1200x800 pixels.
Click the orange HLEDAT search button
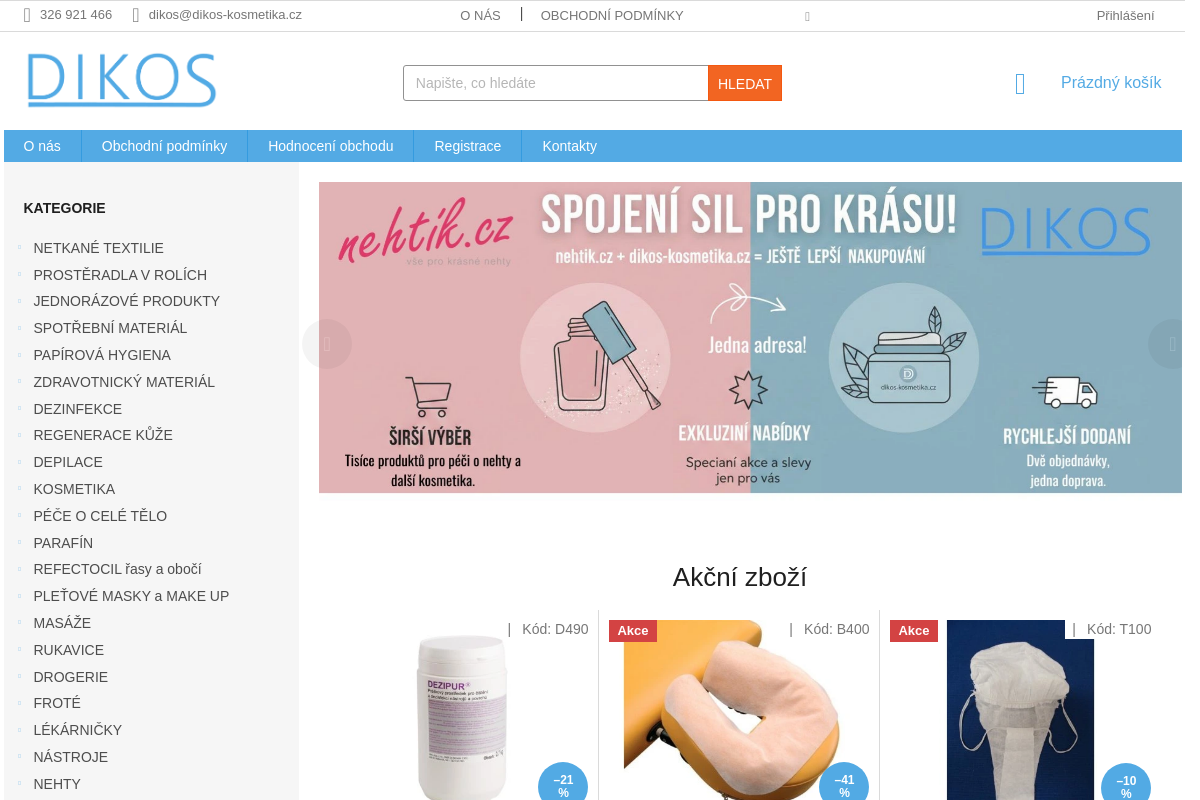(745, 83)
